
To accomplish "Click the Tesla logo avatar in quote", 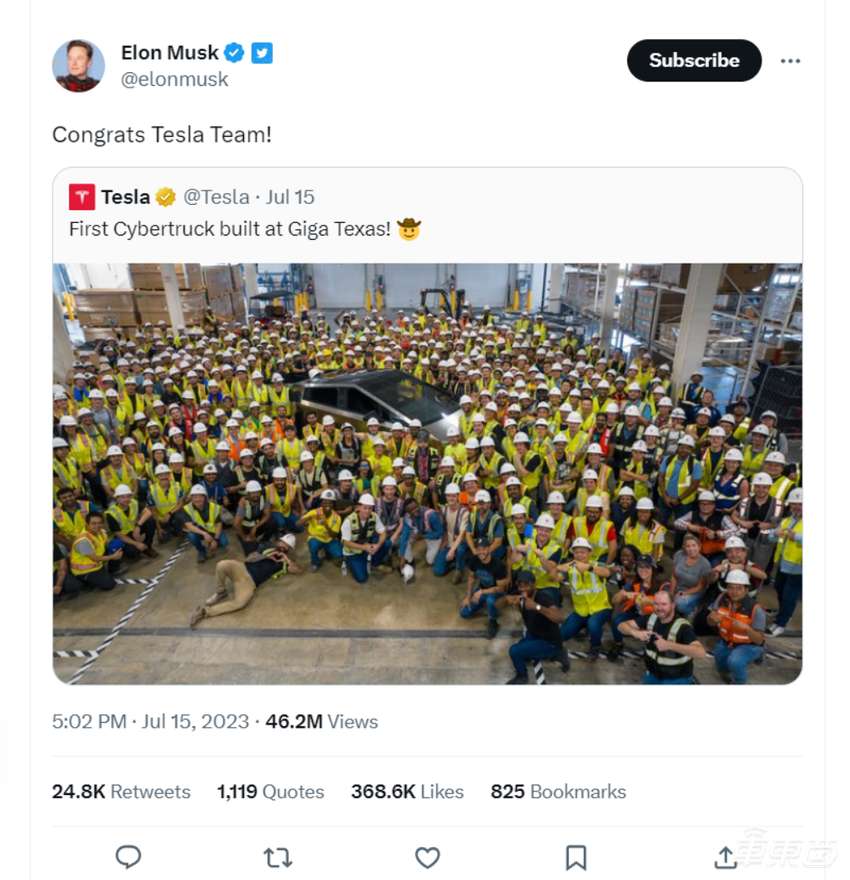I will (82, 197).
